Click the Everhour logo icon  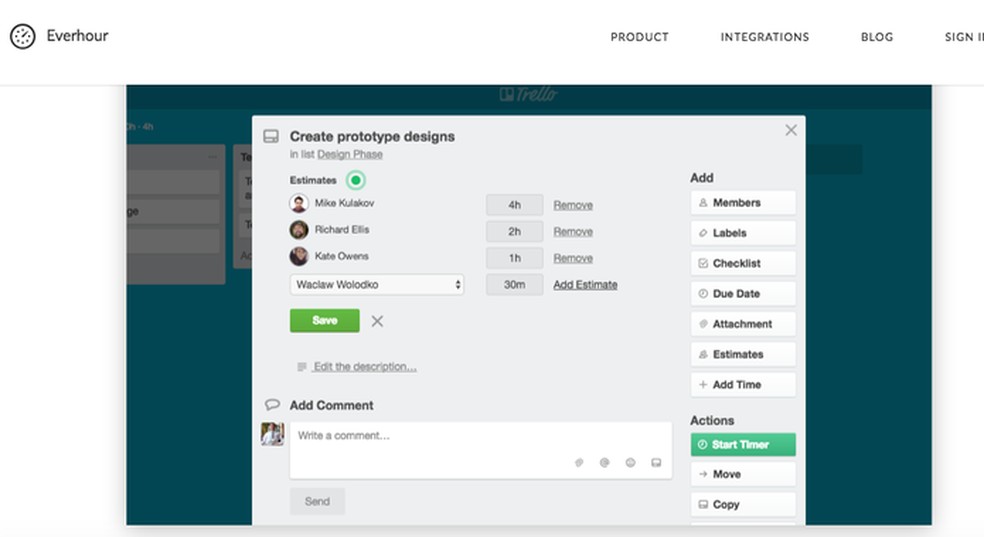22,37
